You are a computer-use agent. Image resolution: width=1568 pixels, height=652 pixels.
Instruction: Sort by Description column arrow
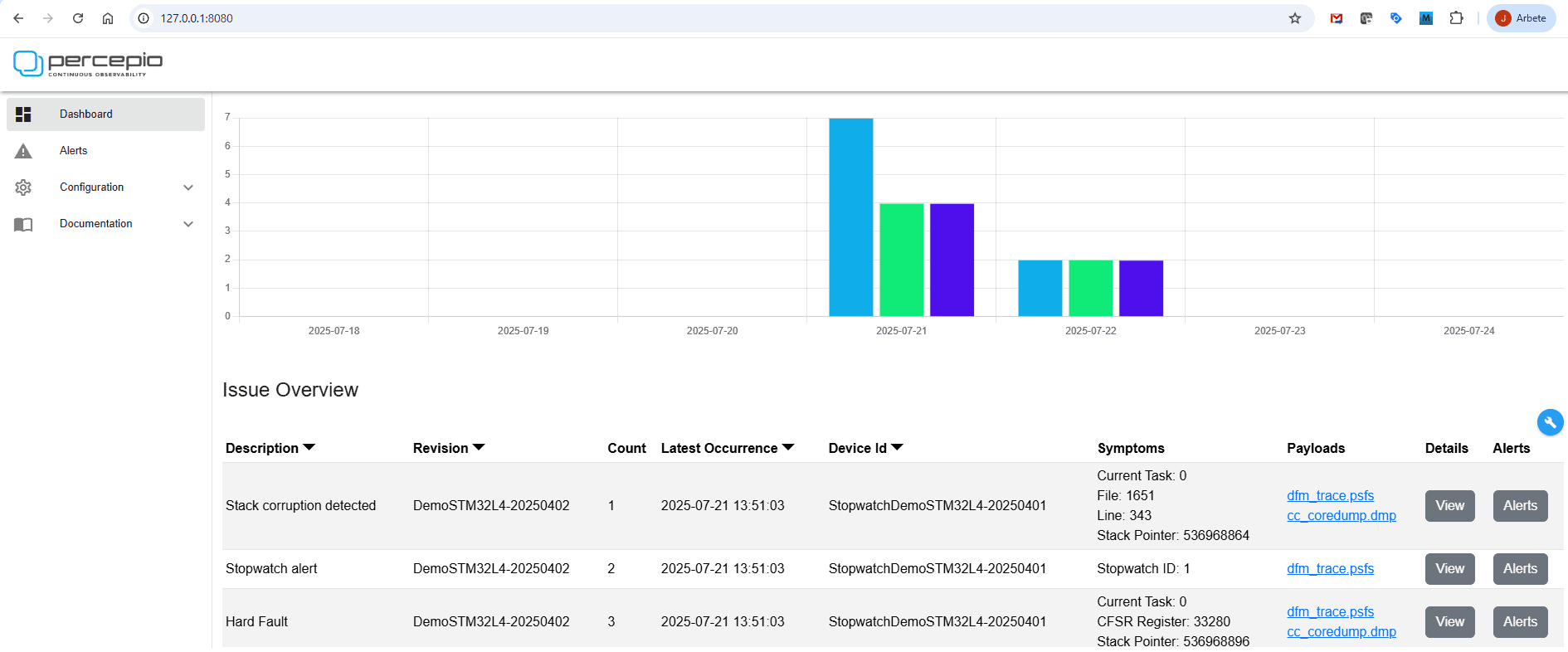[309, 447]
